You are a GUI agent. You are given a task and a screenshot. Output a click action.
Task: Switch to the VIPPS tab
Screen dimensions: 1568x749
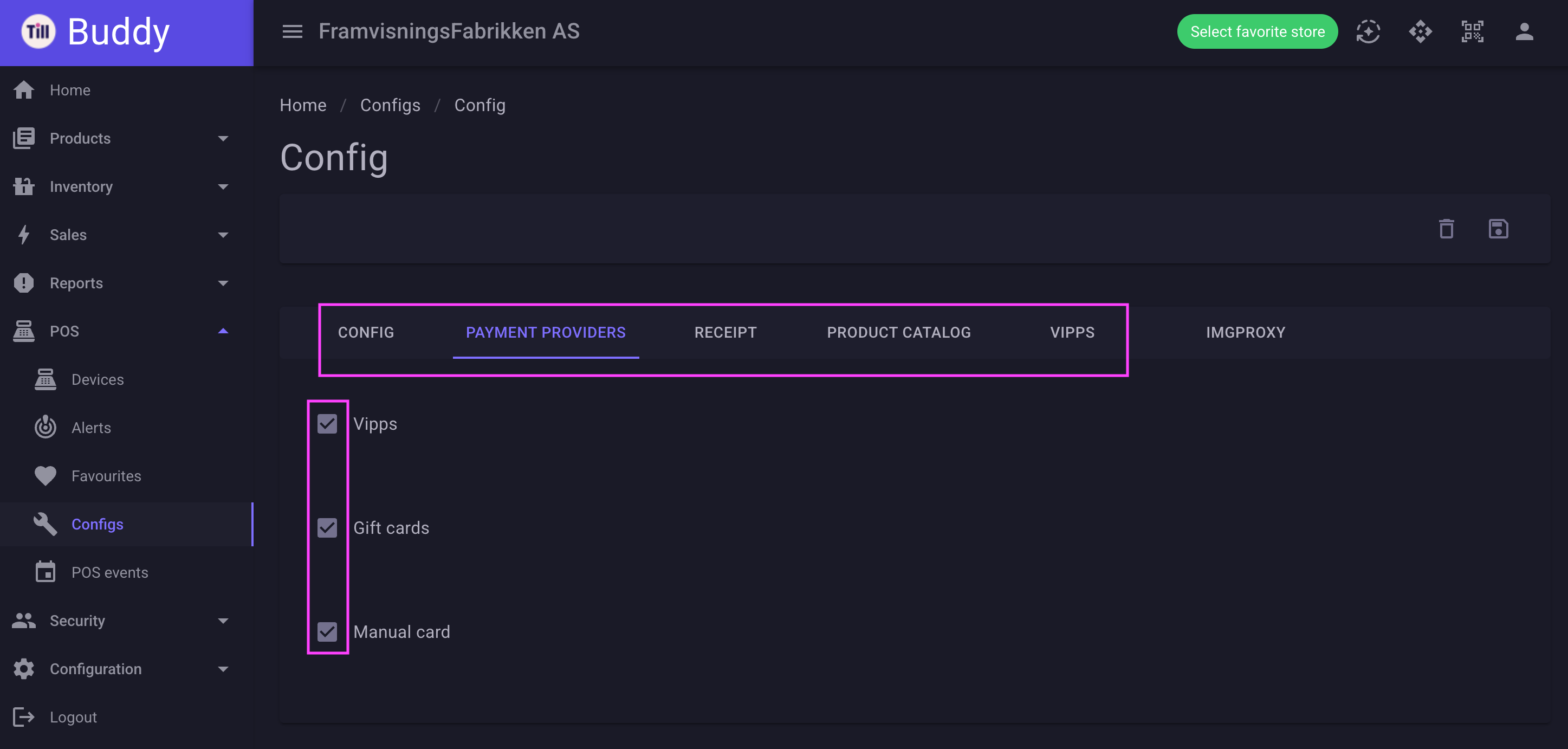[x=1072, y=332]
